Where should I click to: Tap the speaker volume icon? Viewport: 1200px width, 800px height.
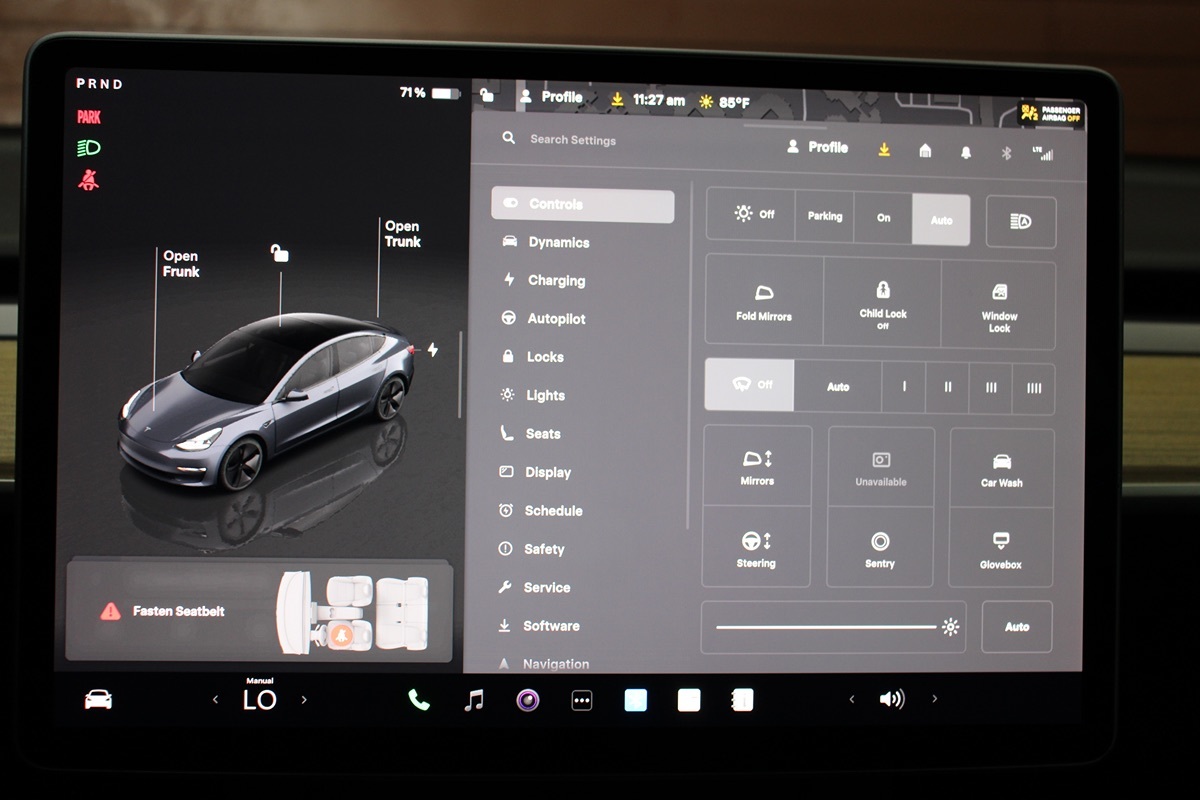coord(891,699)
